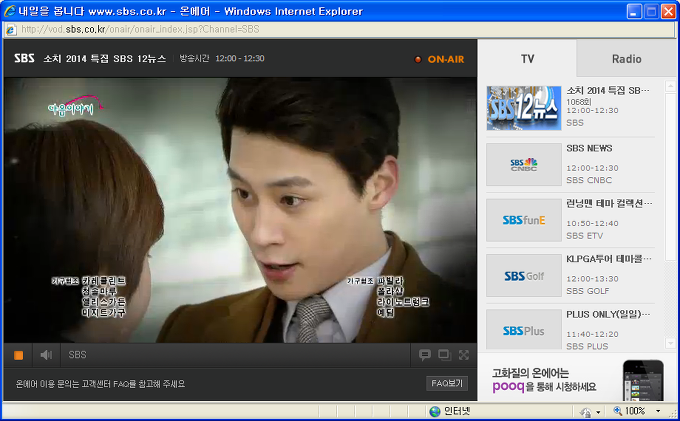Click the phone image in pooq banner
The image size is (680, 421).
click(x=643, y=380)
